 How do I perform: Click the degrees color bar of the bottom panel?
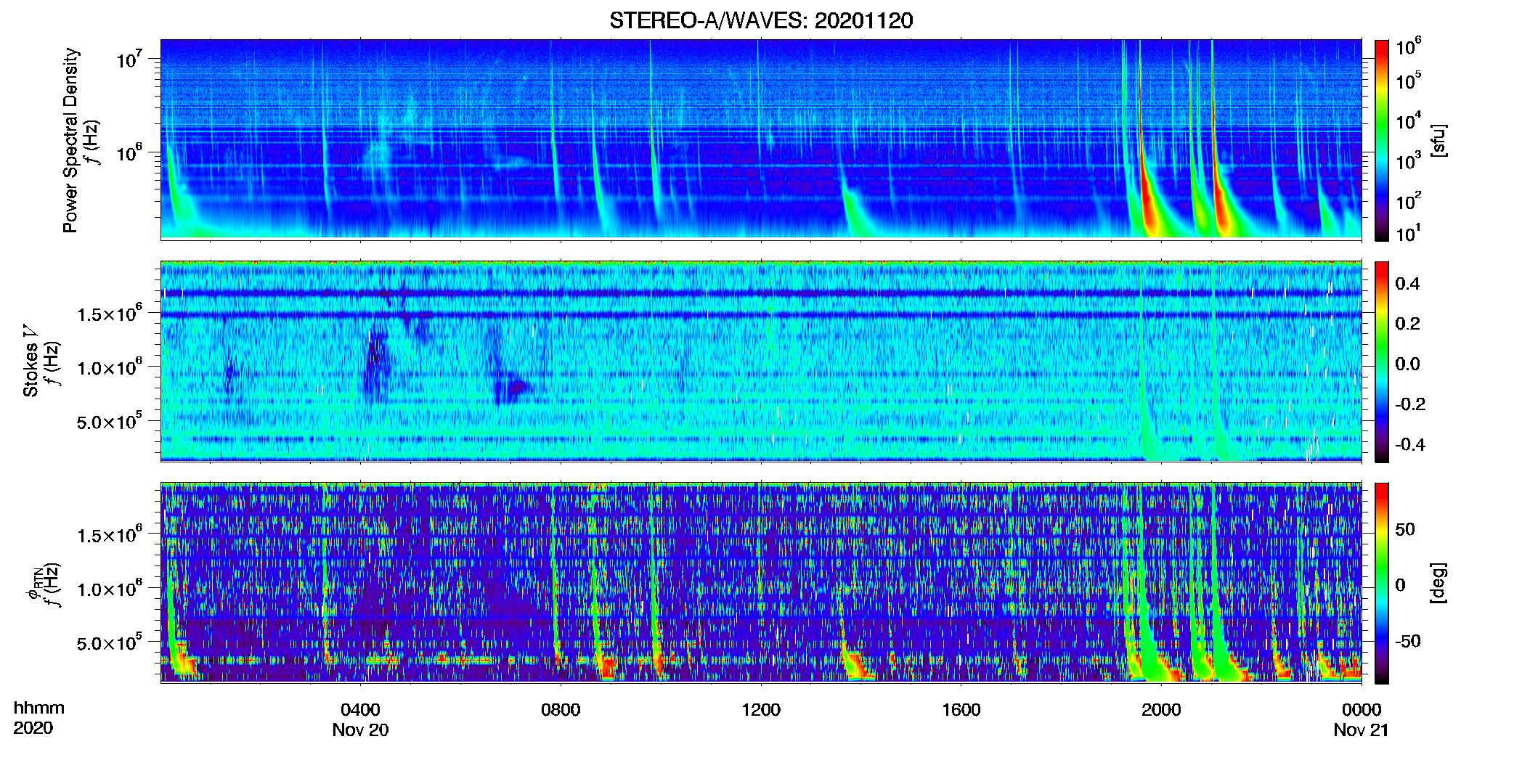pyautogui.click(x=1382, y=583)
